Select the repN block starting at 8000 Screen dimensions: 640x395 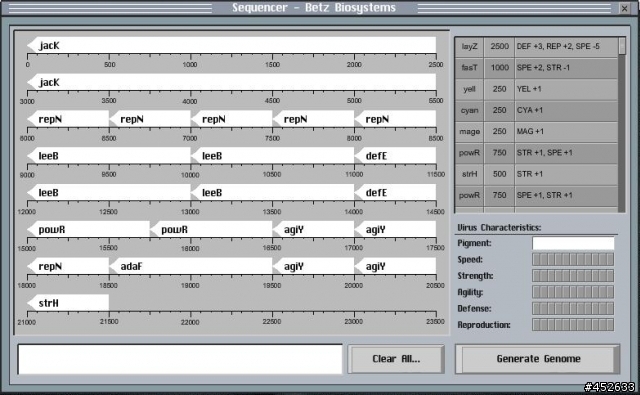[395, 119]
